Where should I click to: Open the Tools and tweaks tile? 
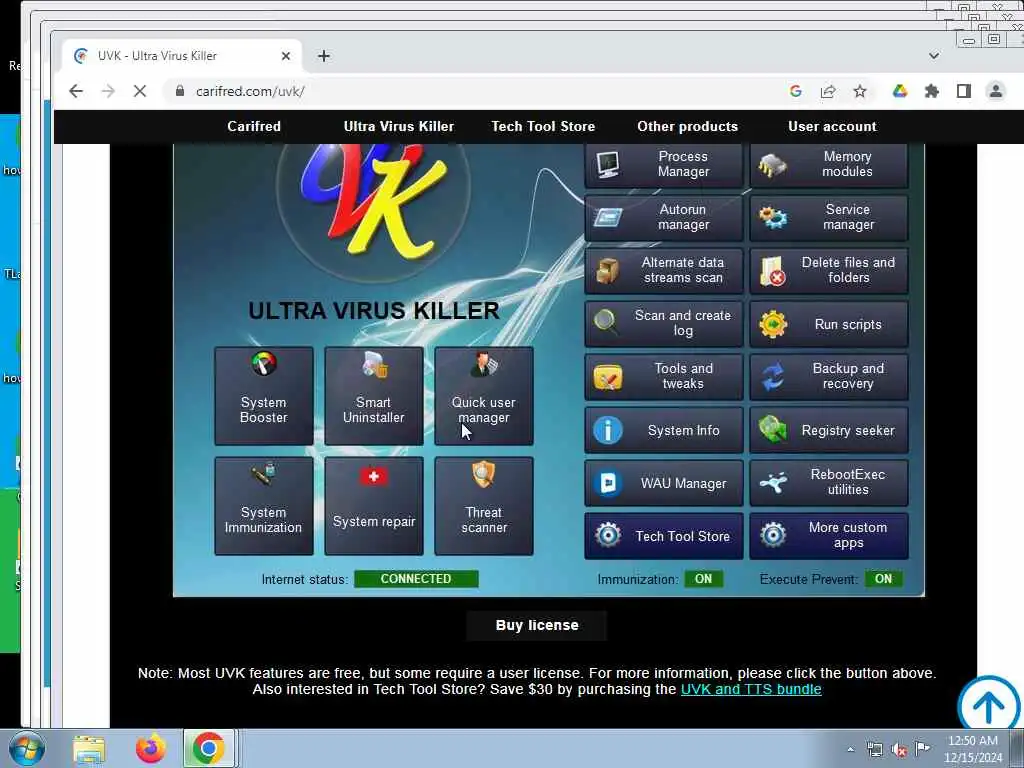coord(664,377)
